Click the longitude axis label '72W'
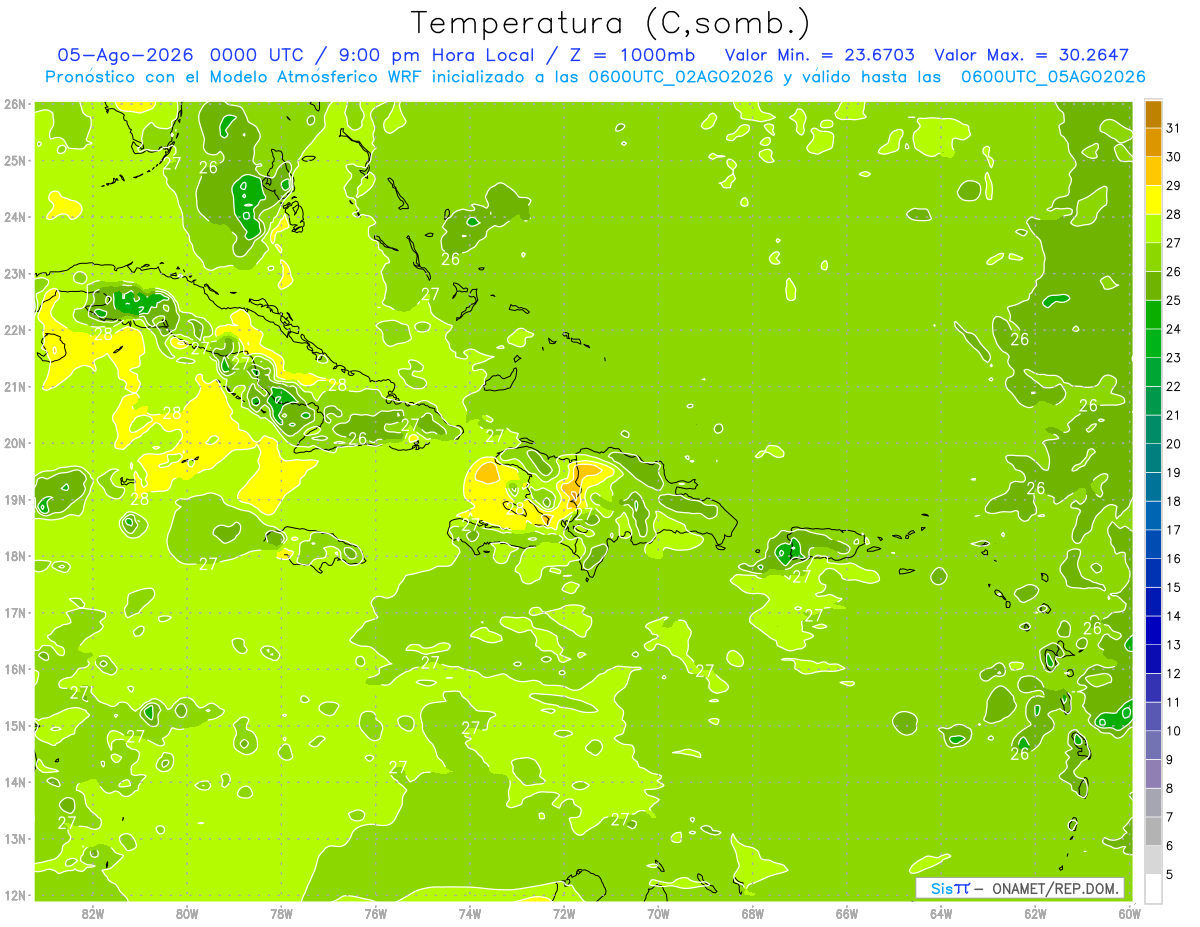Image resolution: width=1200 pixels, height=927 pixels. tap(564, 914)
